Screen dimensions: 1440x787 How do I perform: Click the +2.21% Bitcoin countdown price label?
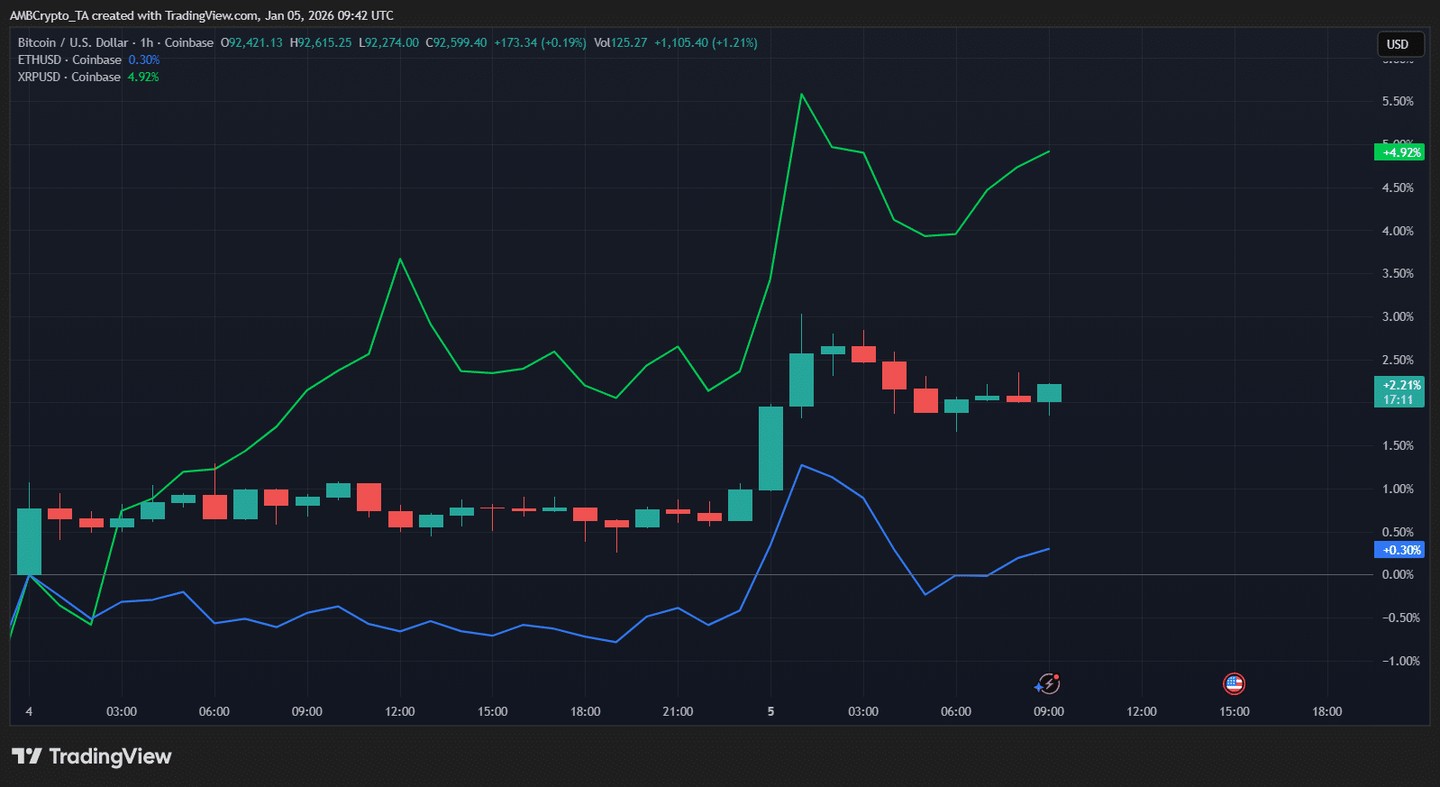(x=1399, y=391)
